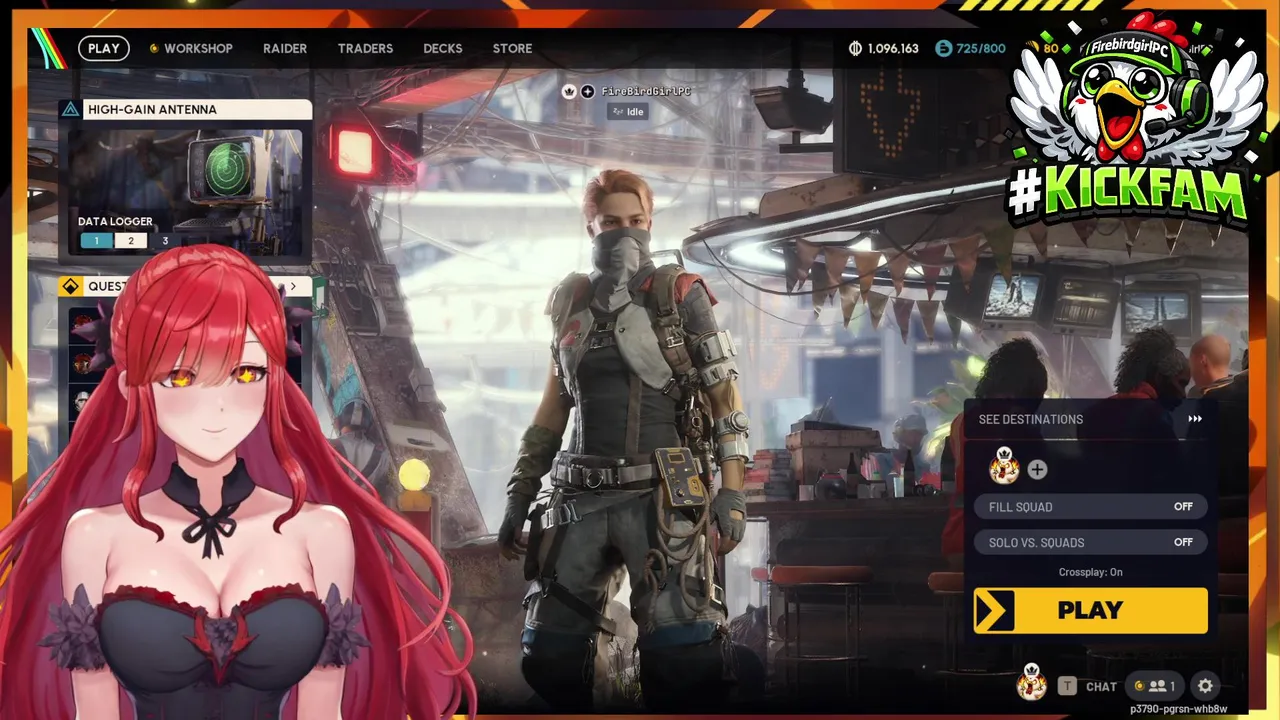Screen dimensions: 1280x720
Task: Open the settings gear icon
Action: click(x=1205, y=686)
